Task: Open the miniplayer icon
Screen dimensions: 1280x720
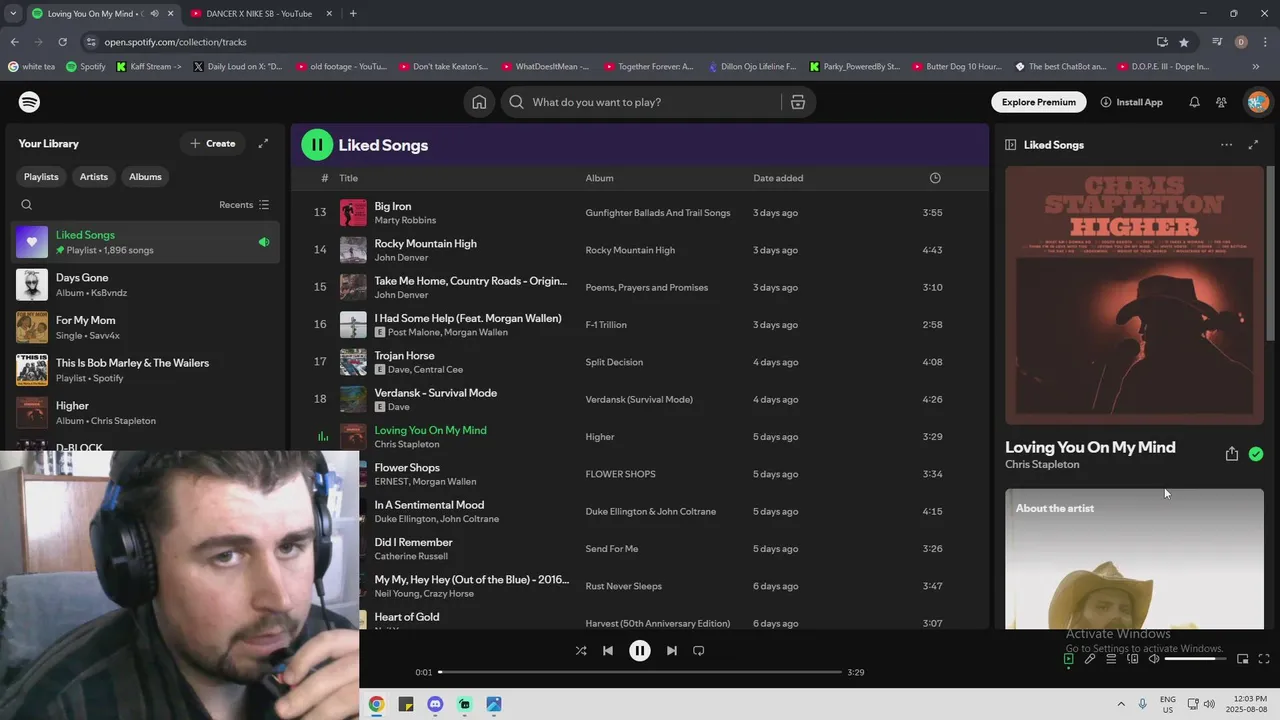Action: click(1242, 659)
